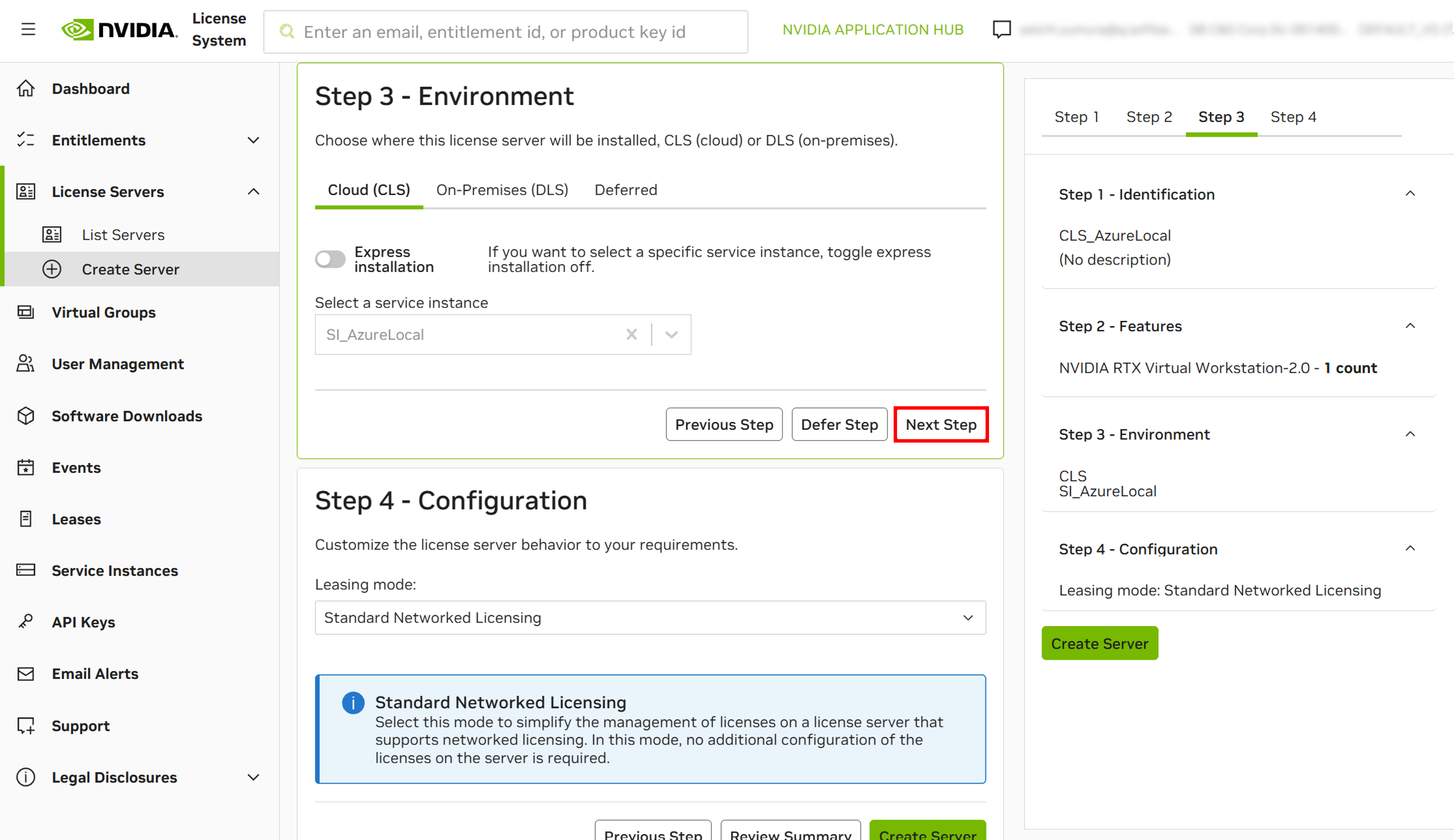Viewport: 1454px width, 840px height.
Task: Collapse Step 4 - Configuration summary section
Action: click(x=1410, y=548)
